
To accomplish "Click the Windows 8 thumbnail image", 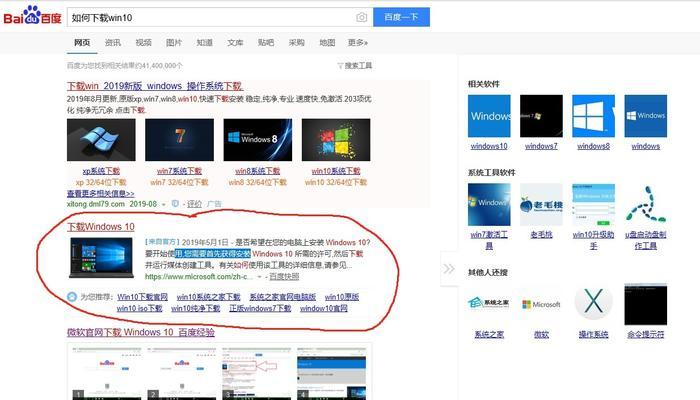I will point(258,140).
